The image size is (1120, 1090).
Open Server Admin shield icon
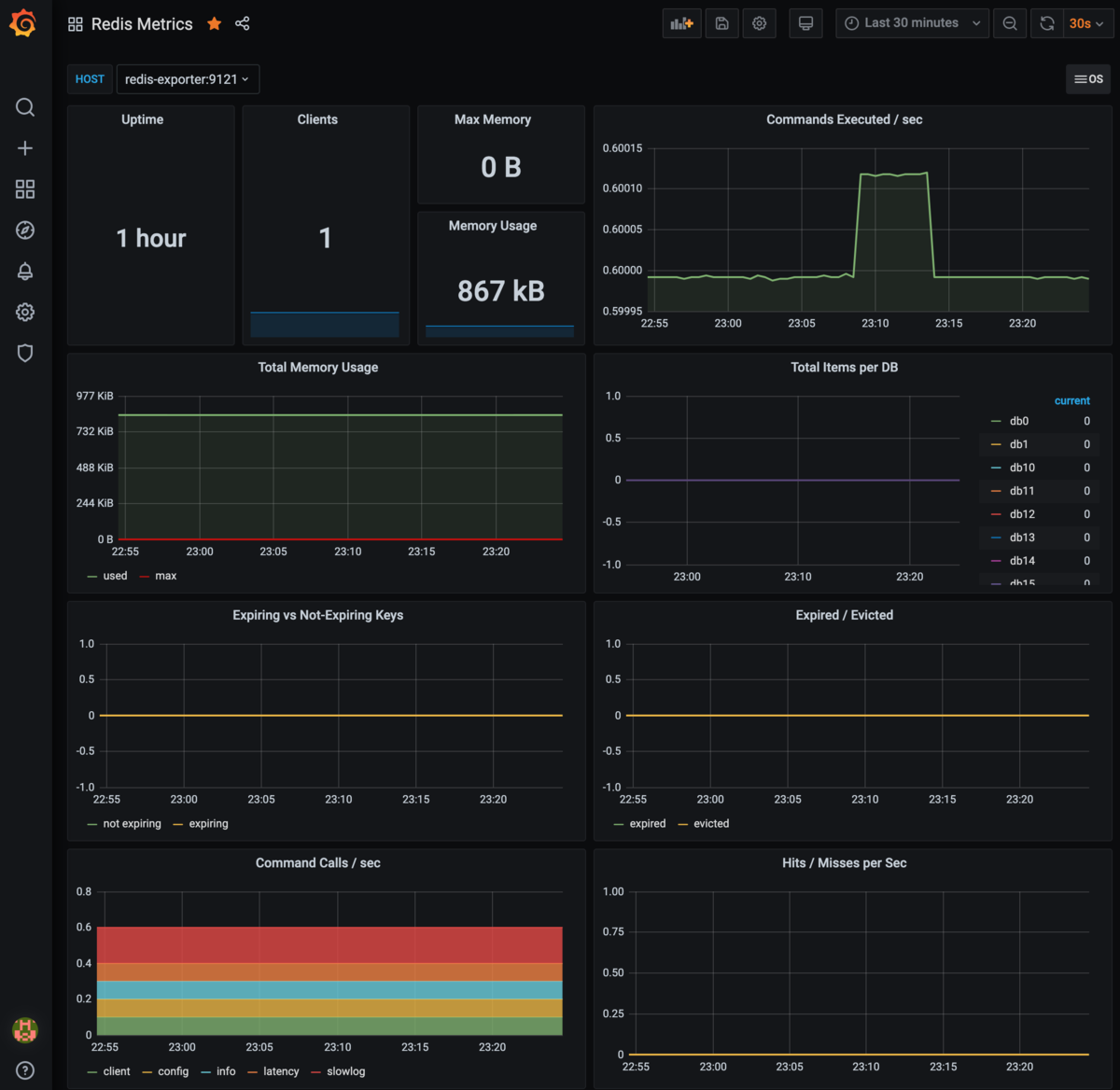(x=25, y=353)
